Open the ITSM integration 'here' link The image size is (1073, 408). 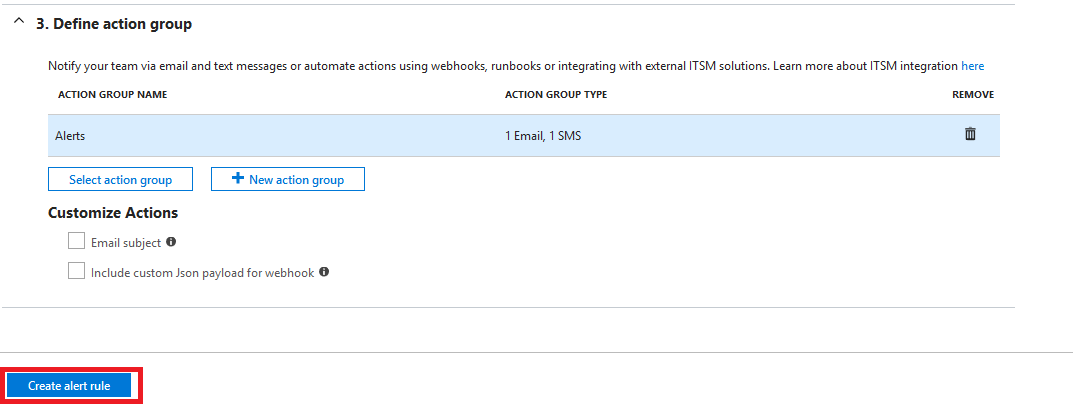pos(972,66)
